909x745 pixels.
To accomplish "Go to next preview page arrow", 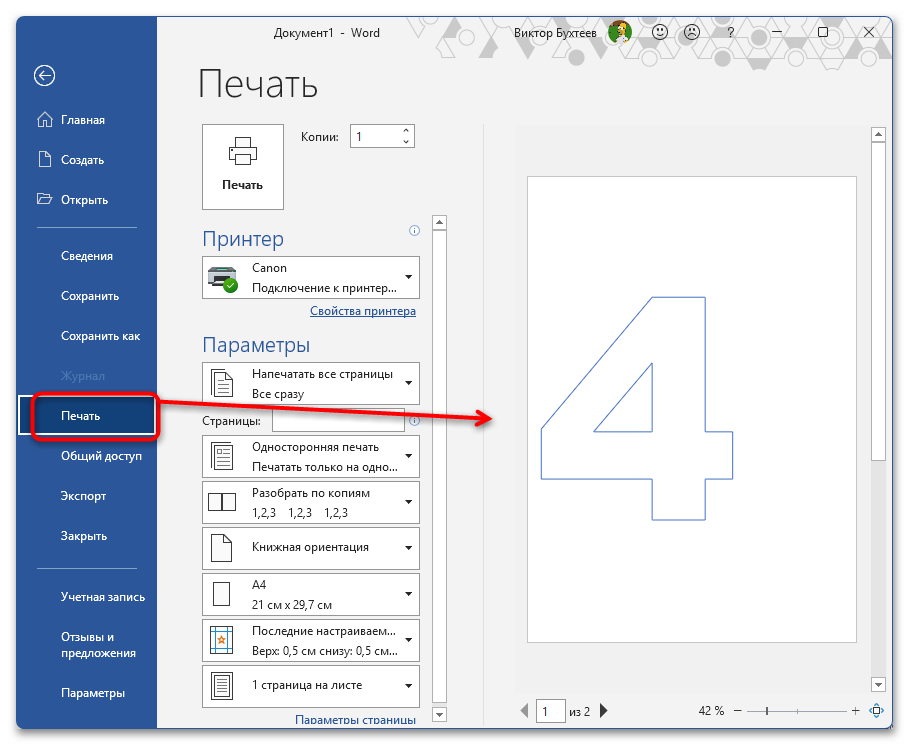I will pyautogui.click(x=604, y=712).
